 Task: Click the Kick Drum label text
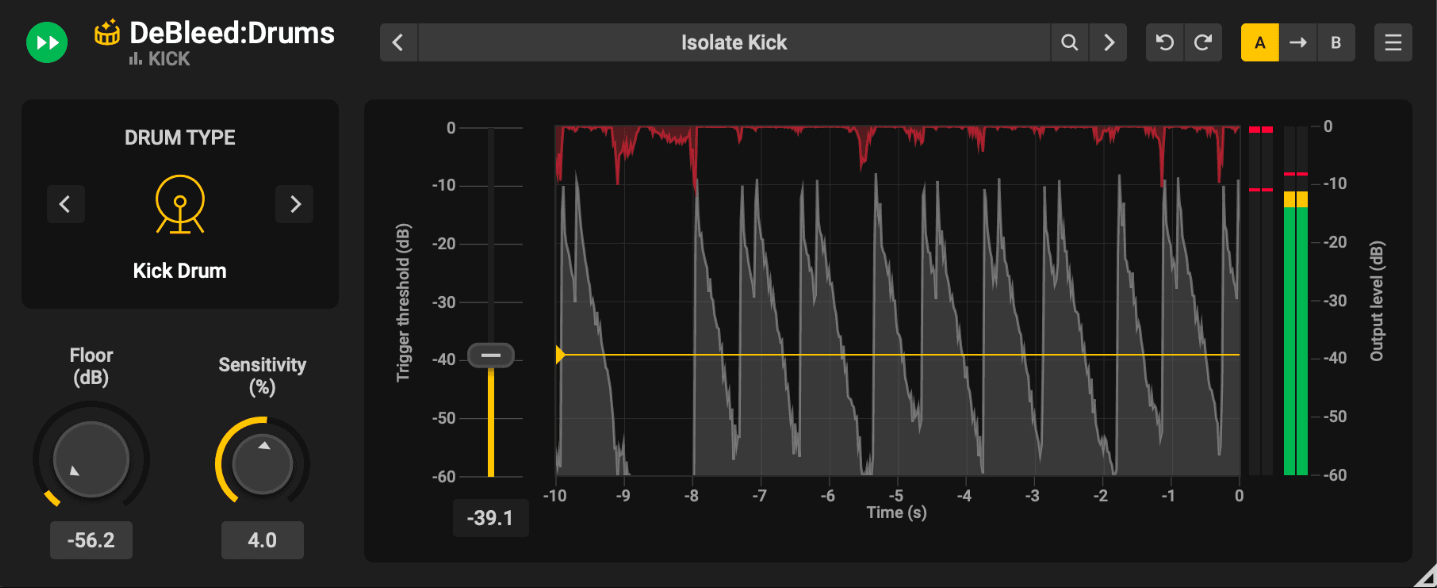[180, 271]
